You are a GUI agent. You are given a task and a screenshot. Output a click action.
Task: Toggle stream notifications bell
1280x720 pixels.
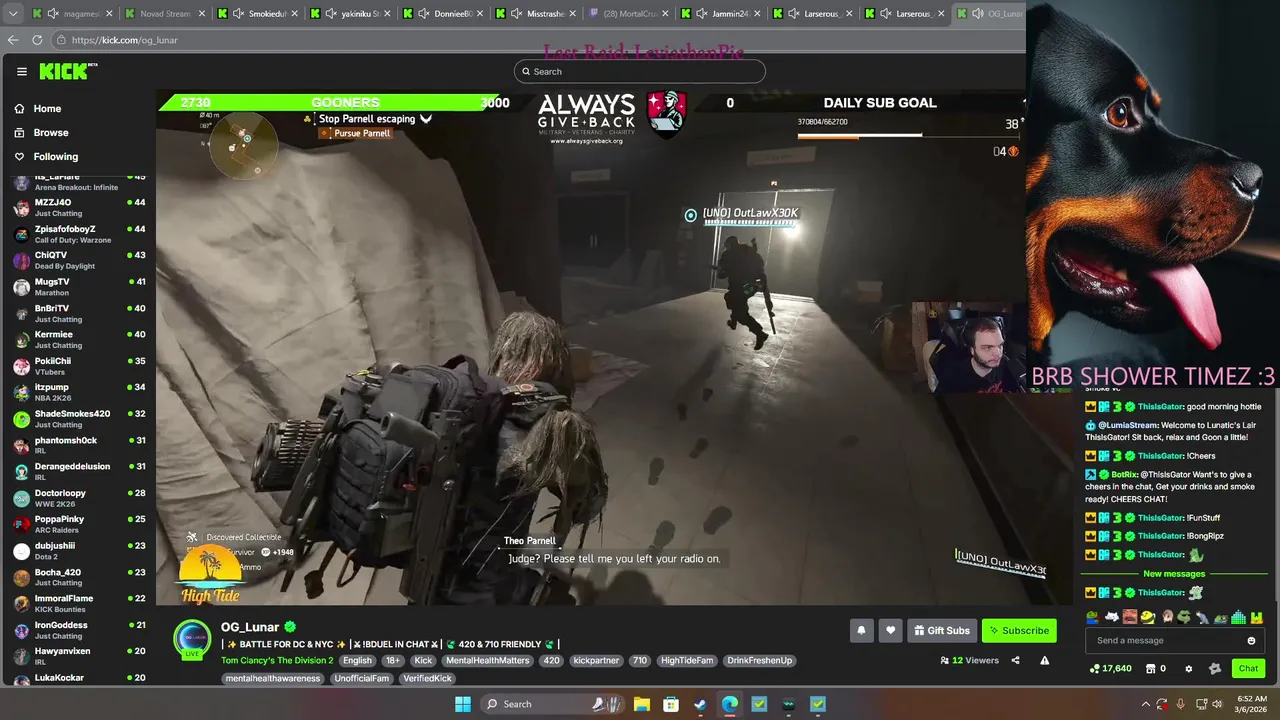[x=861, y=630]
